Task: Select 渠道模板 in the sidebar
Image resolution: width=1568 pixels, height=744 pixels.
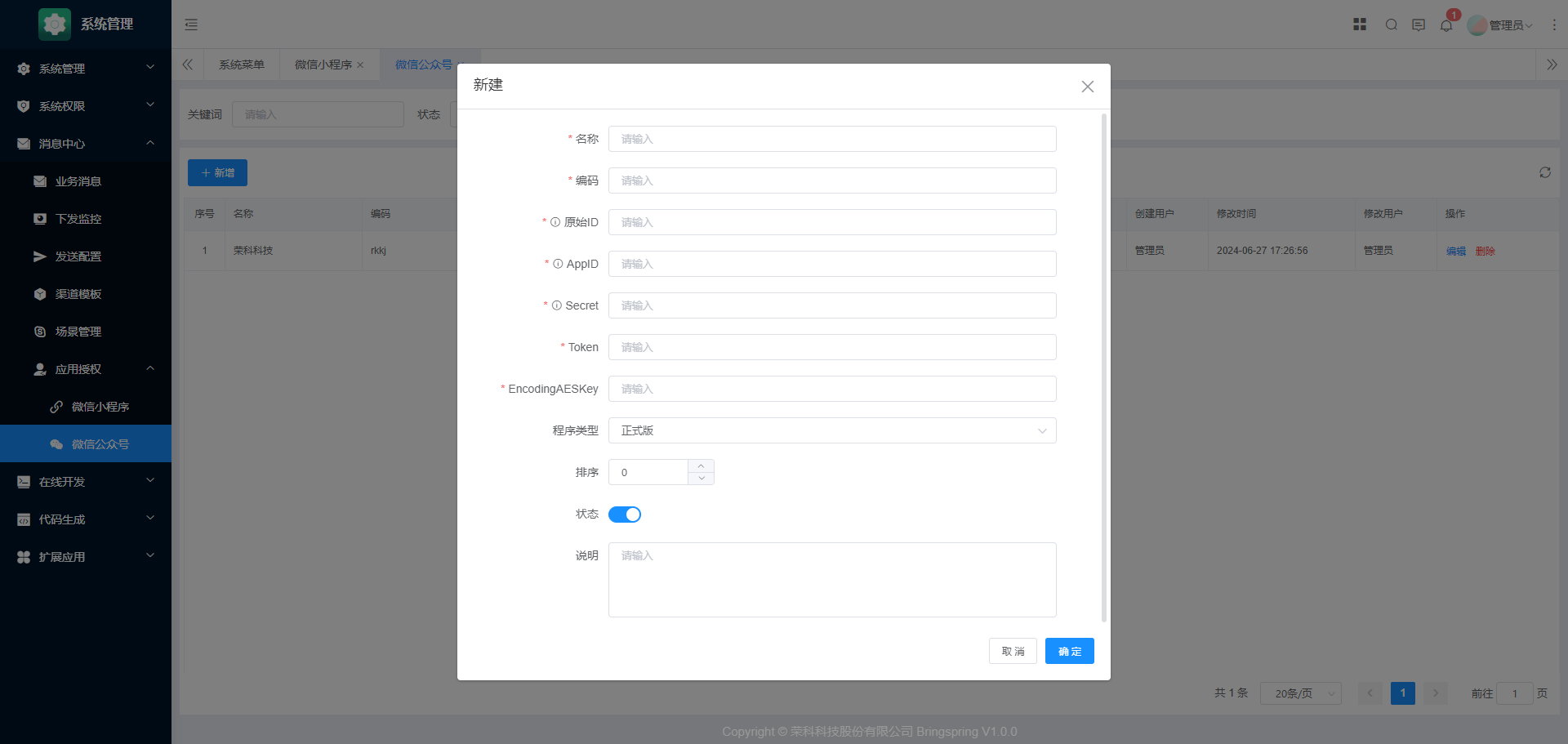Action: (78, 294)
